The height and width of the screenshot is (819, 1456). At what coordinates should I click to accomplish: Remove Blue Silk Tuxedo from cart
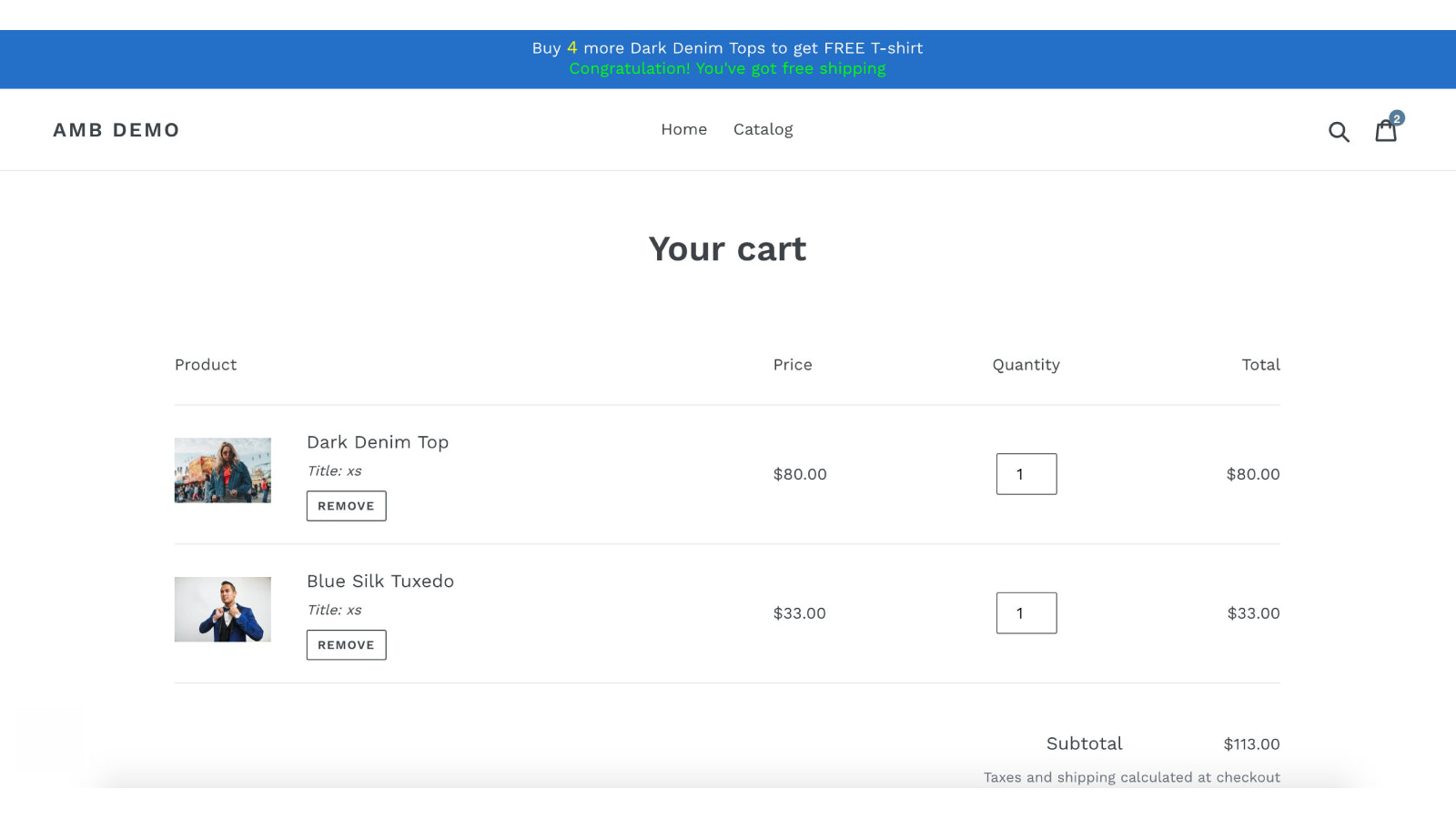[x=346, y=645]
